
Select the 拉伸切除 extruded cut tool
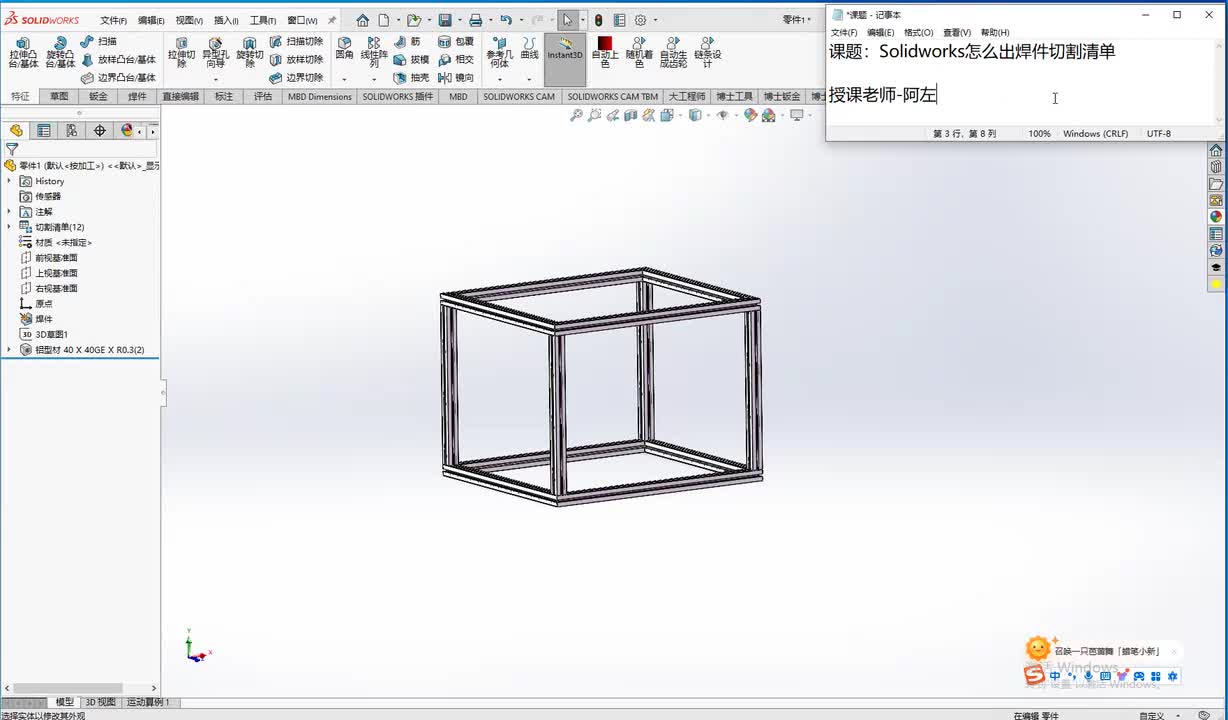(x=181, y=53)
